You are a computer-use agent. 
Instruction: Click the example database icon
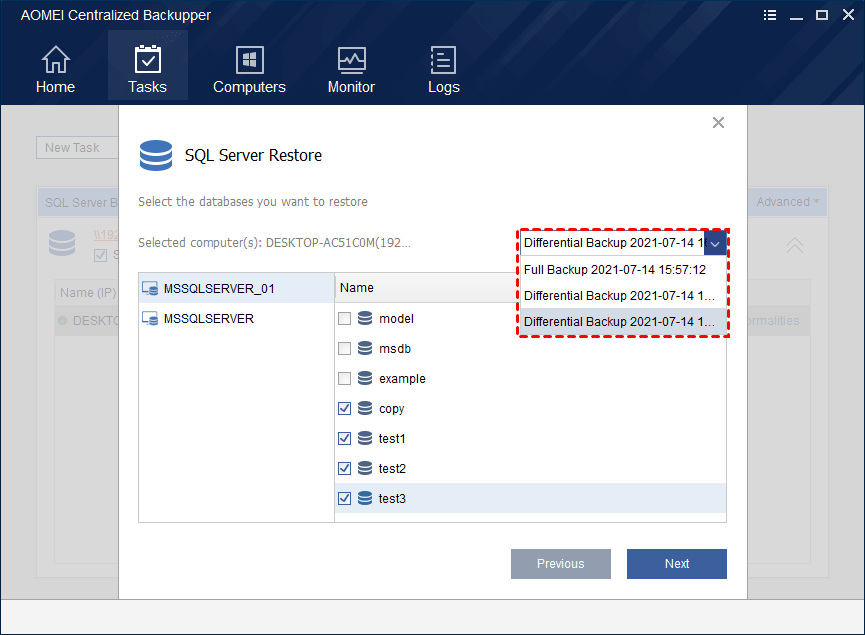[365, 378]
